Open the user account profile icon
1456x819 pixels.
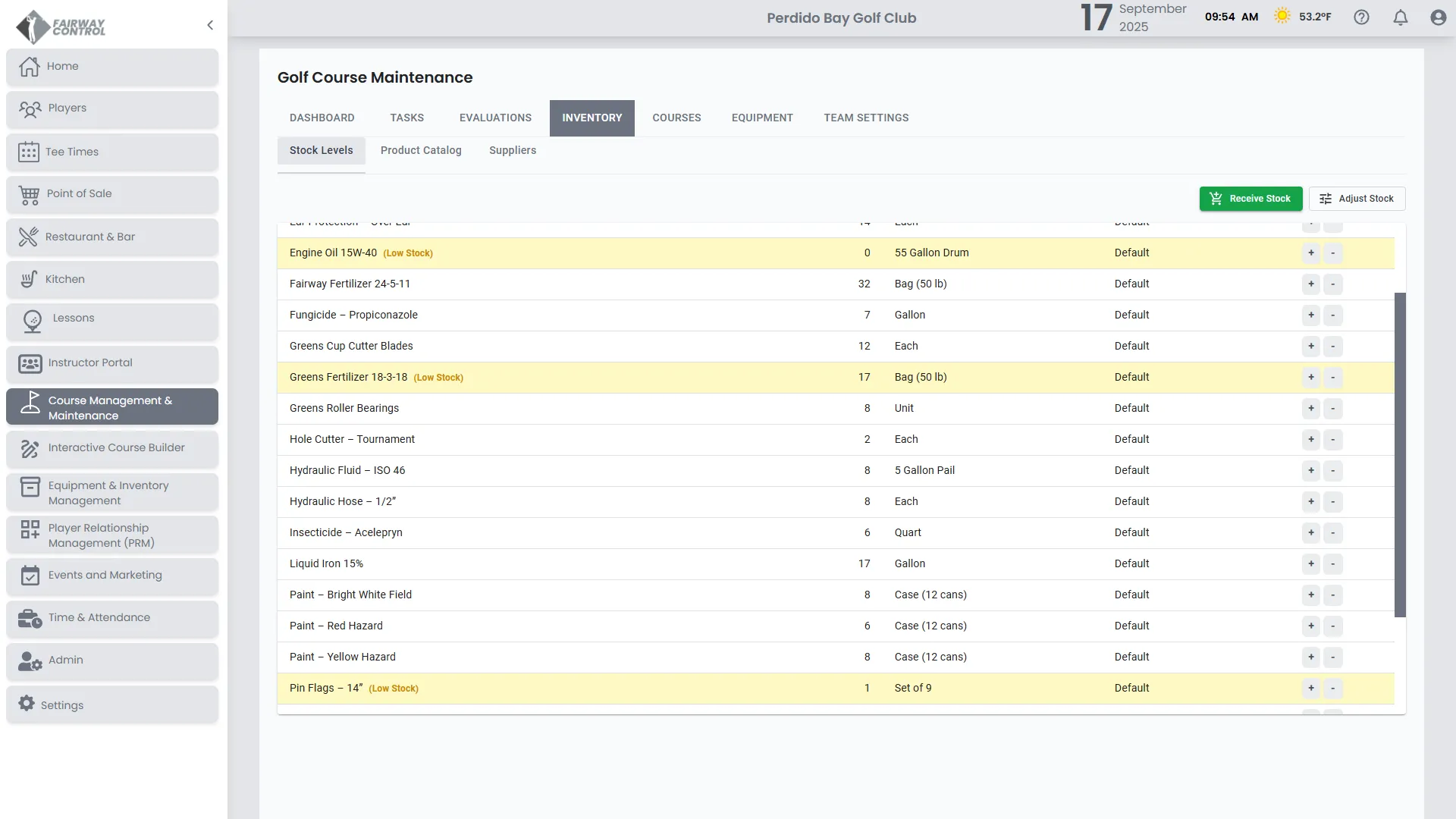point(1439,17)
